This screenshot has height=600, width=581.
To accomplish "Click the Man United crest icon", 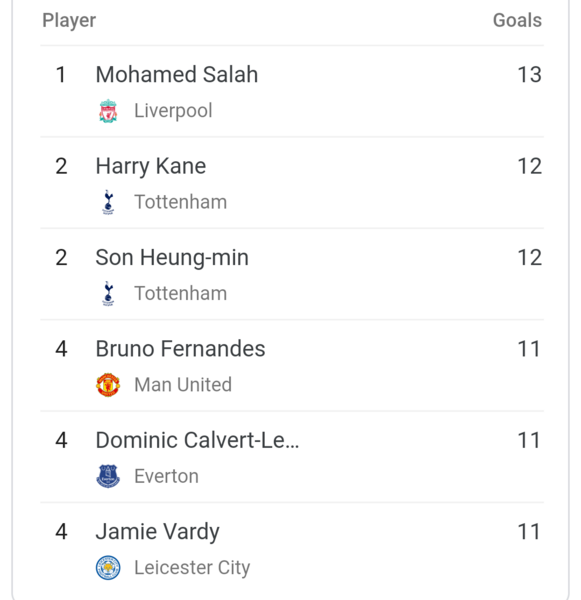I will pos(108,385).
